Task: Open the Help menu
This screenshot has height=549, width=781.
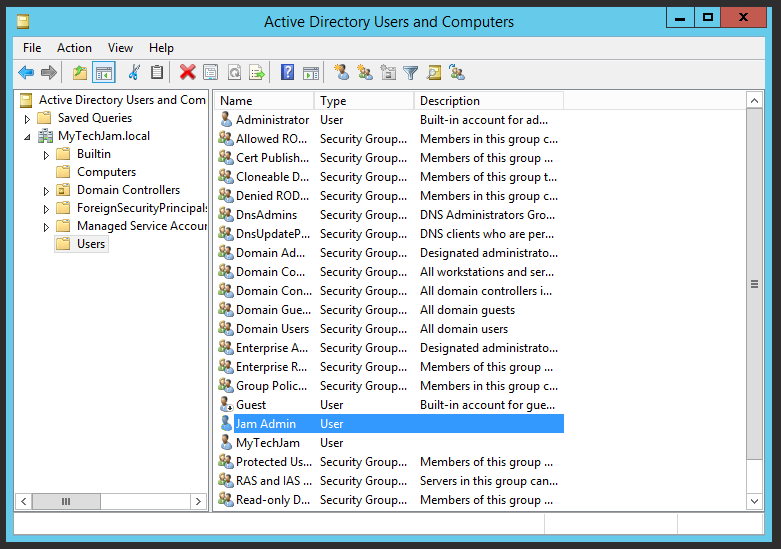Action: pyautogui.click(x=161, y=48)
